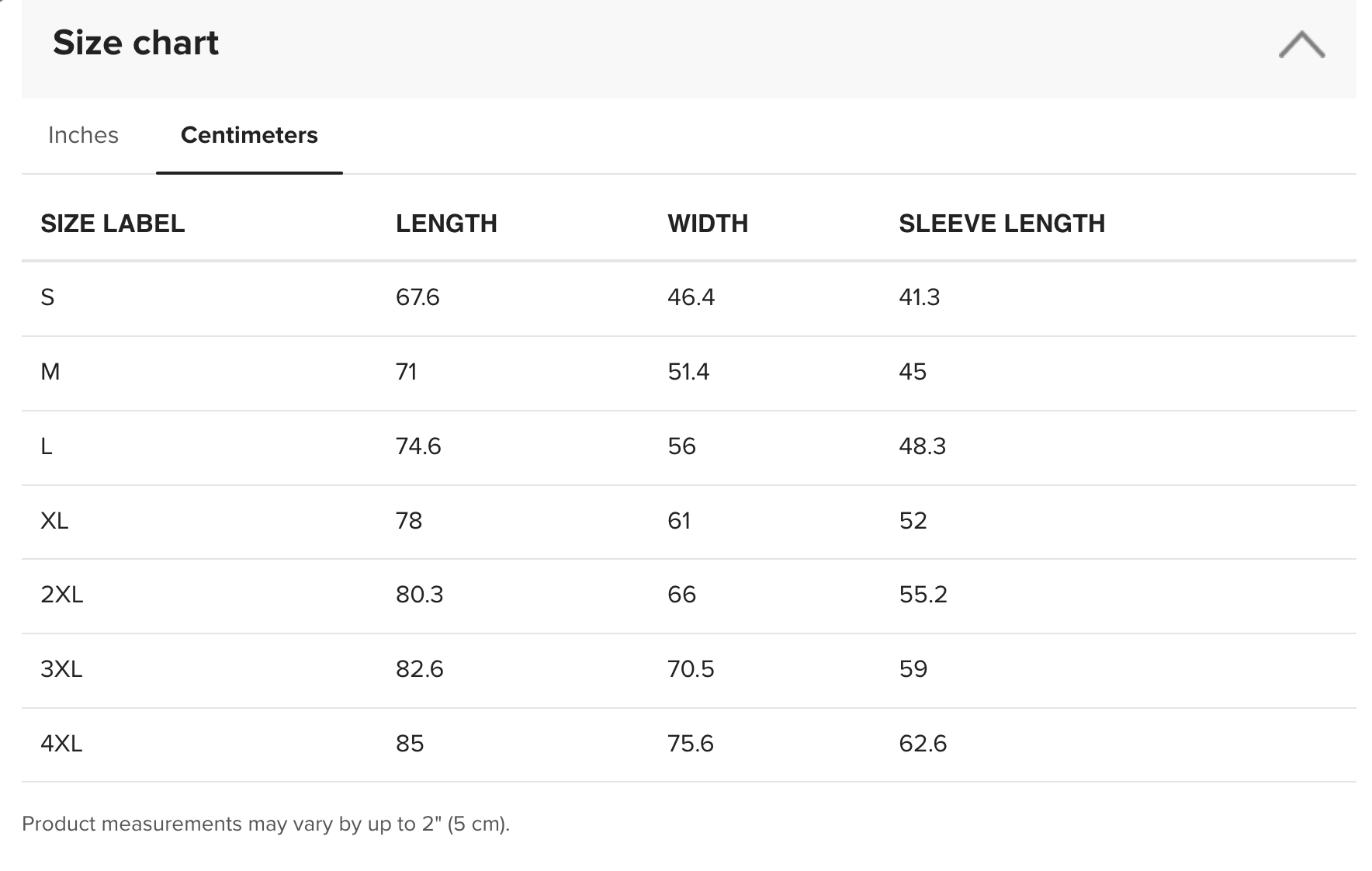Click the SLEEVE LENGTH column header

pos(1002,224)
